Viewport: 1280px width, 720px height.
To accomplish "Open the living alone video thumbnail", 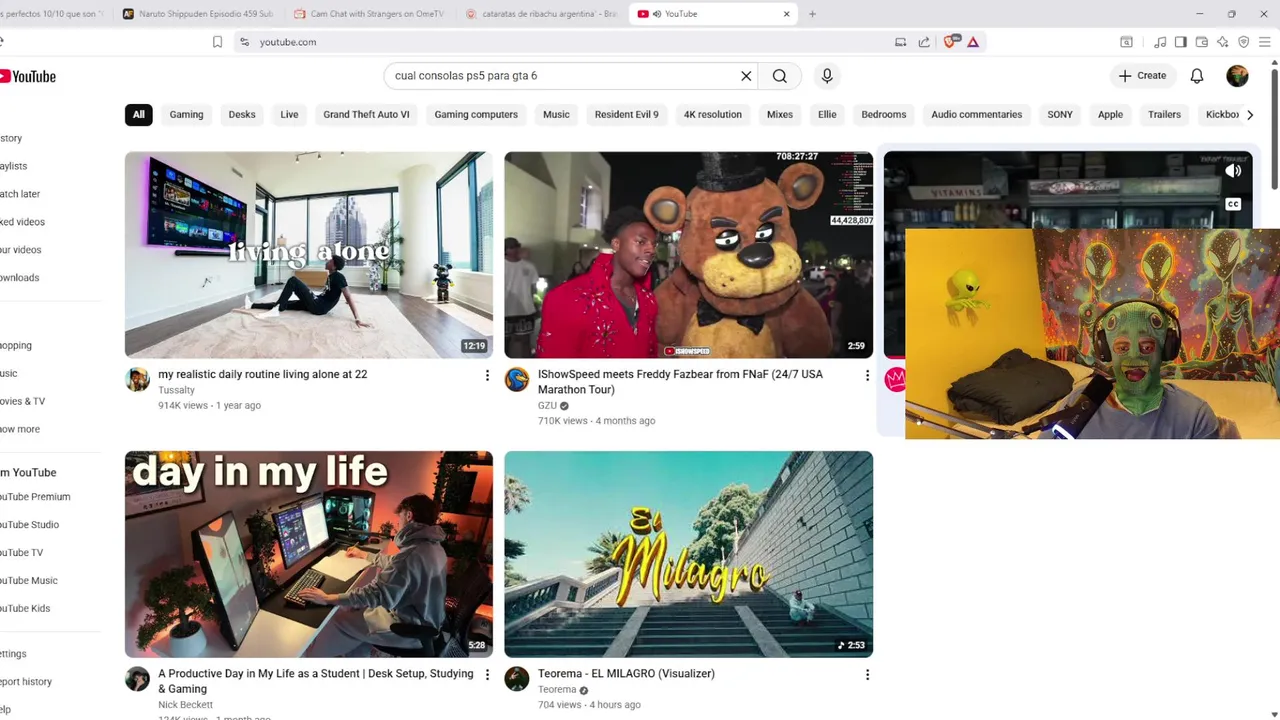I will click(309, 255).
